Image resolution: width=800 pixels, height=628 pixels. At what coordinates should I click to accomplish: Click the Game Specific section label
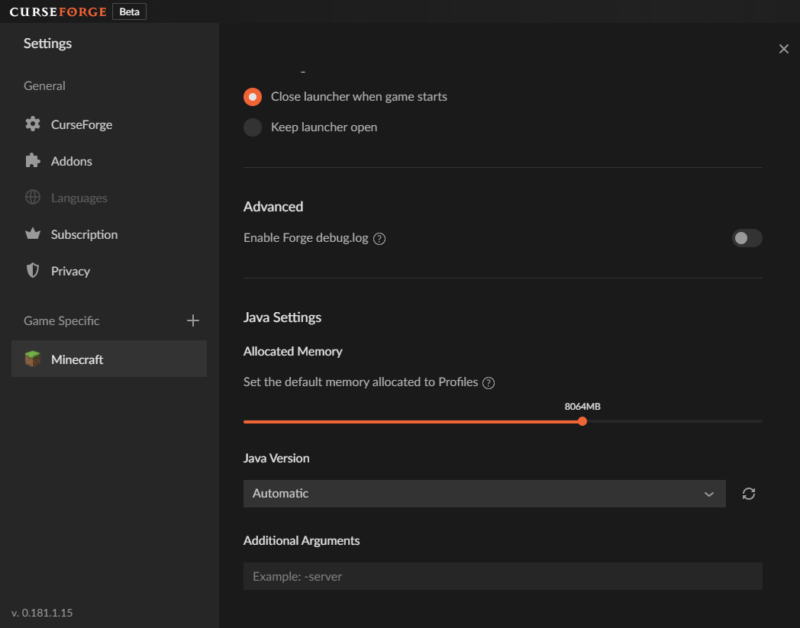(61, 321)
